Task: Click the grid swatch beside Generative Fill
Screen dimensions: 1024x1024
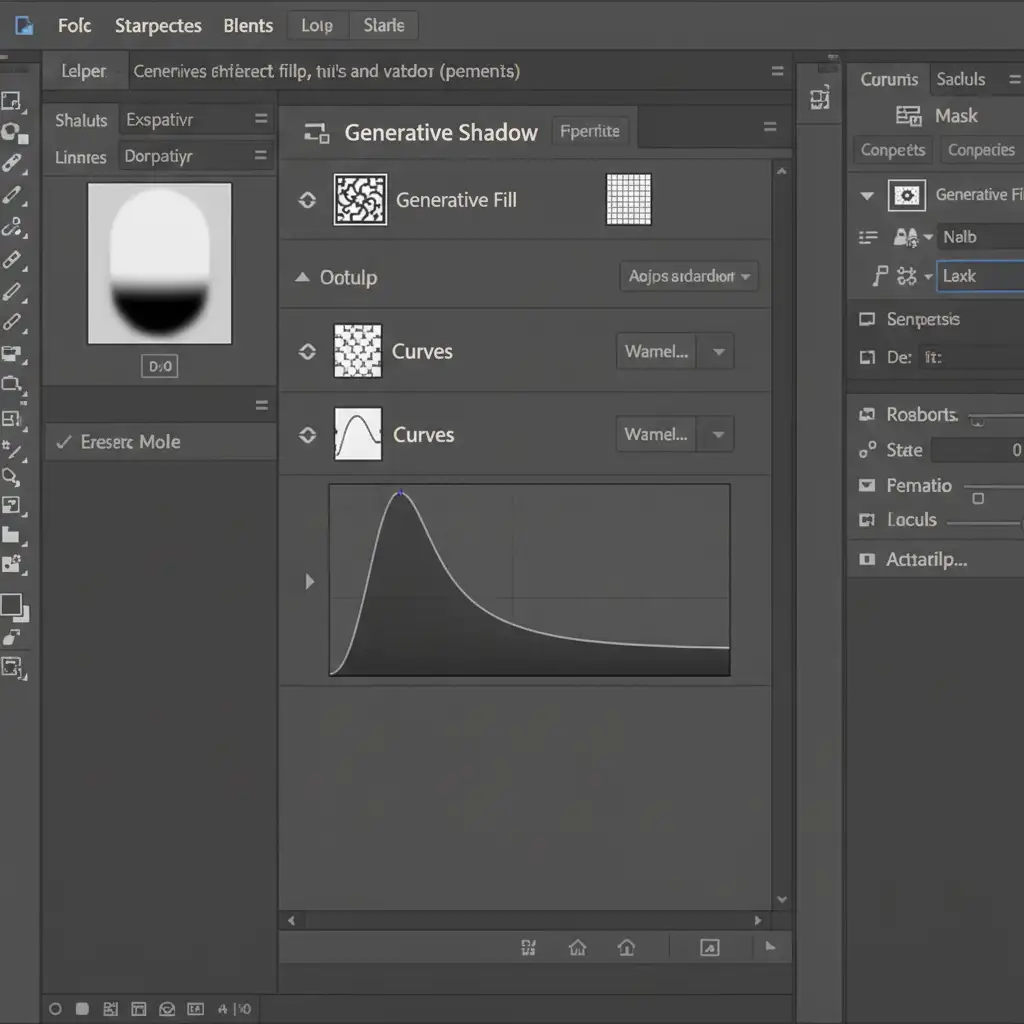Action: [x=628, y=199]
